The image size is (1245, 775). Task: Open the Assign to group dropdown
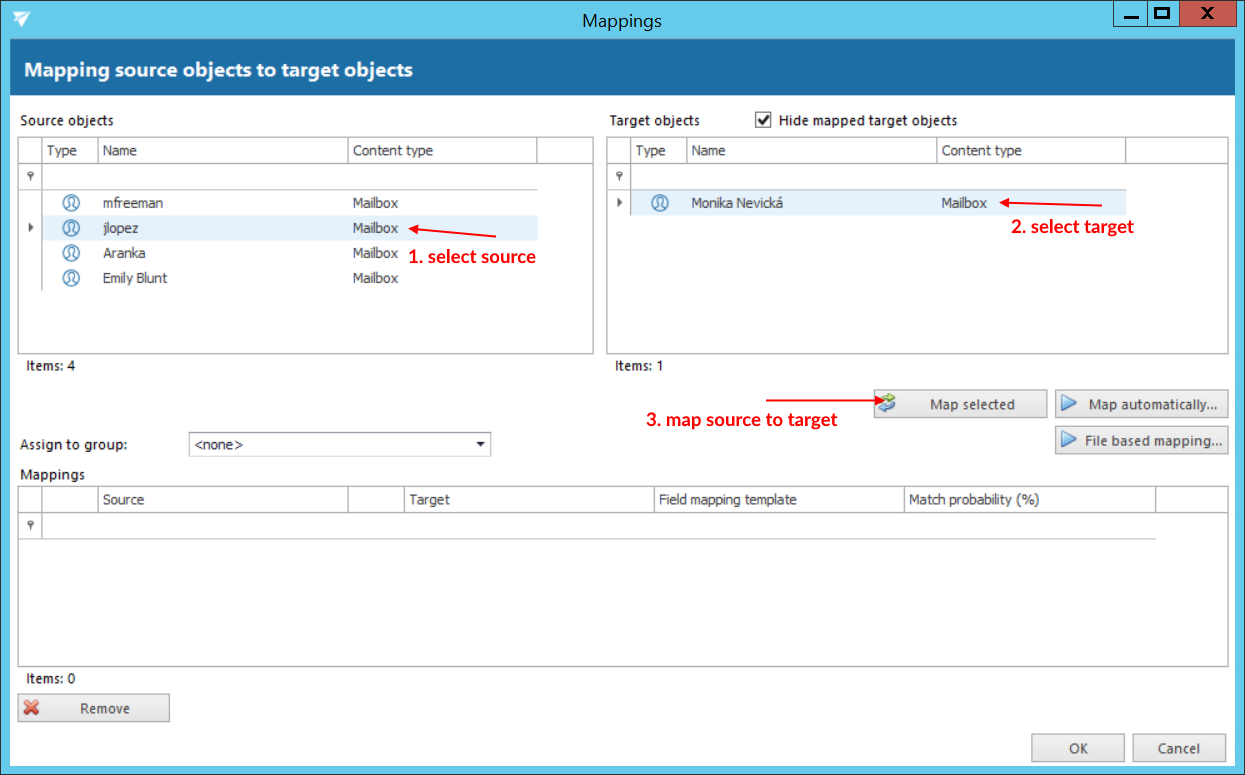tap(480, 444)
